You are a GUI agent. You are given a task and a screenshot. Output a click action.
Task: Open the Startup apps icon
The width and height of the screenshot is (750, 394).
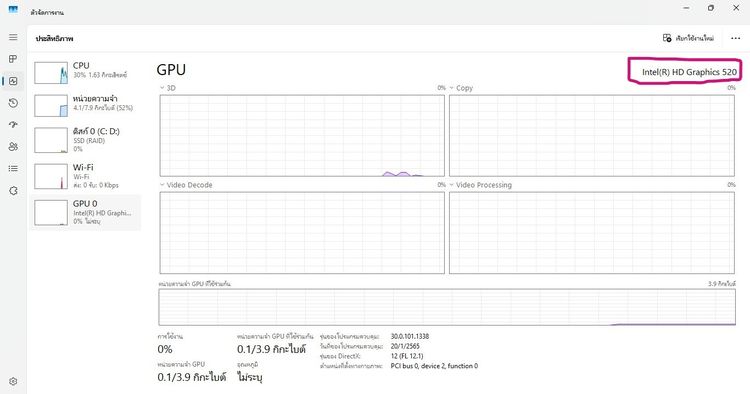click(x=13, y=124)
